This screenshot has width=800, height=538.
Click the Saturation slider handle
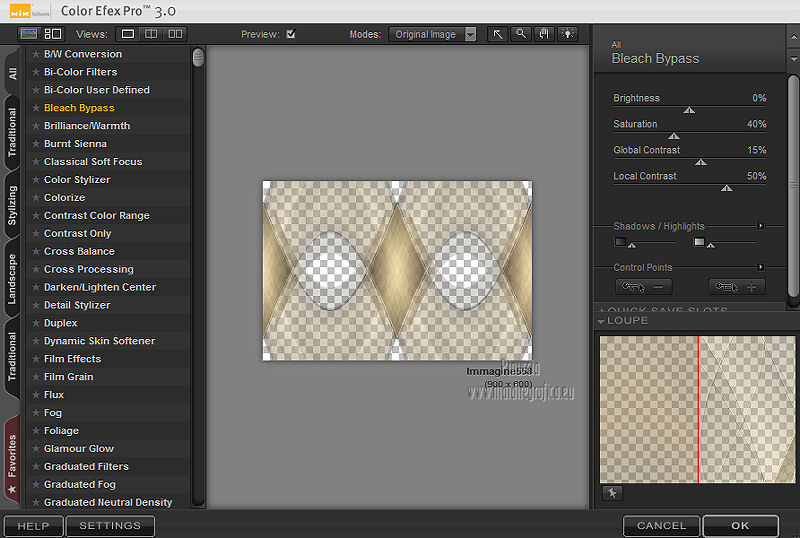(674, 136)
